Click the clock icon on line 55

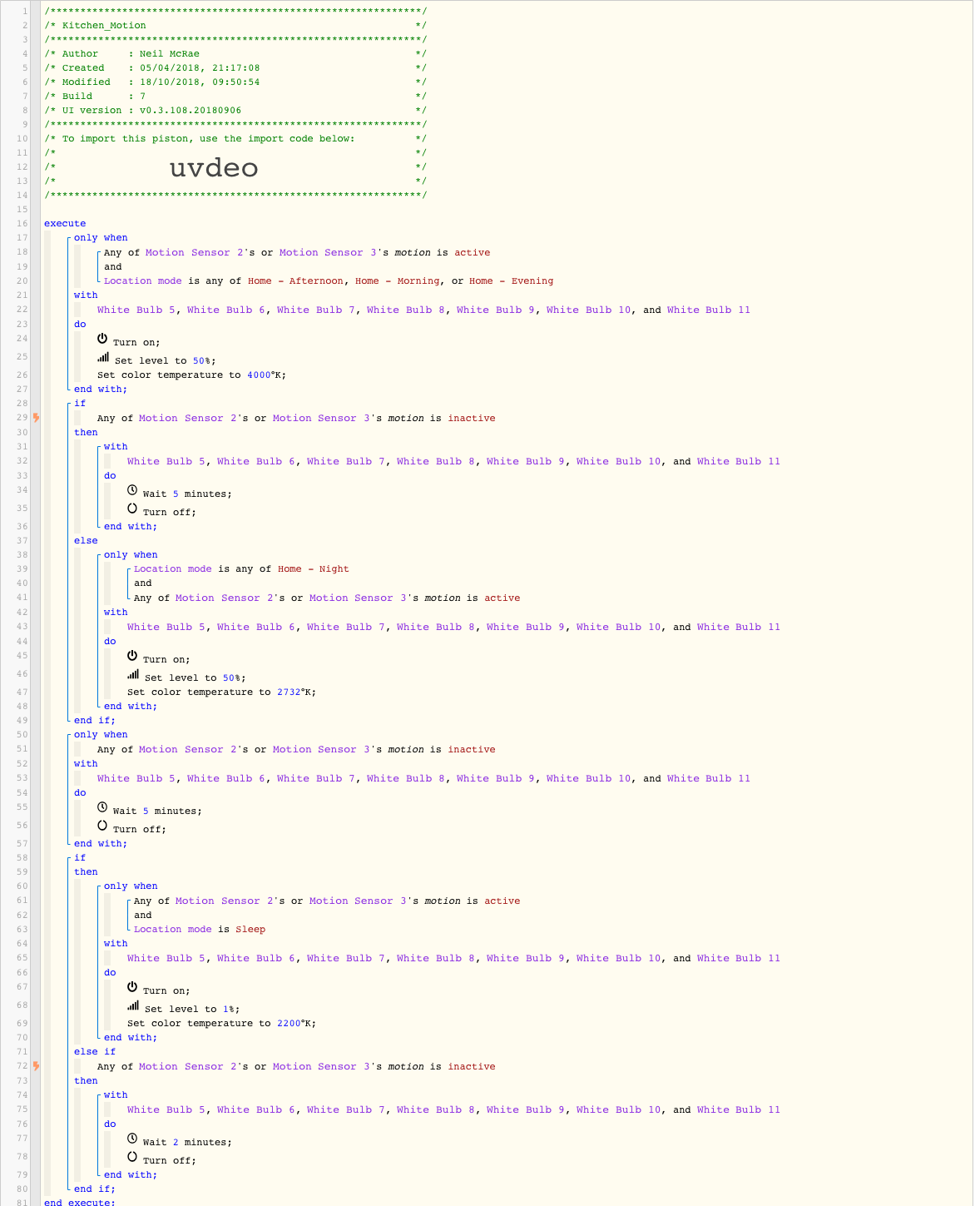tap(102, 807)
